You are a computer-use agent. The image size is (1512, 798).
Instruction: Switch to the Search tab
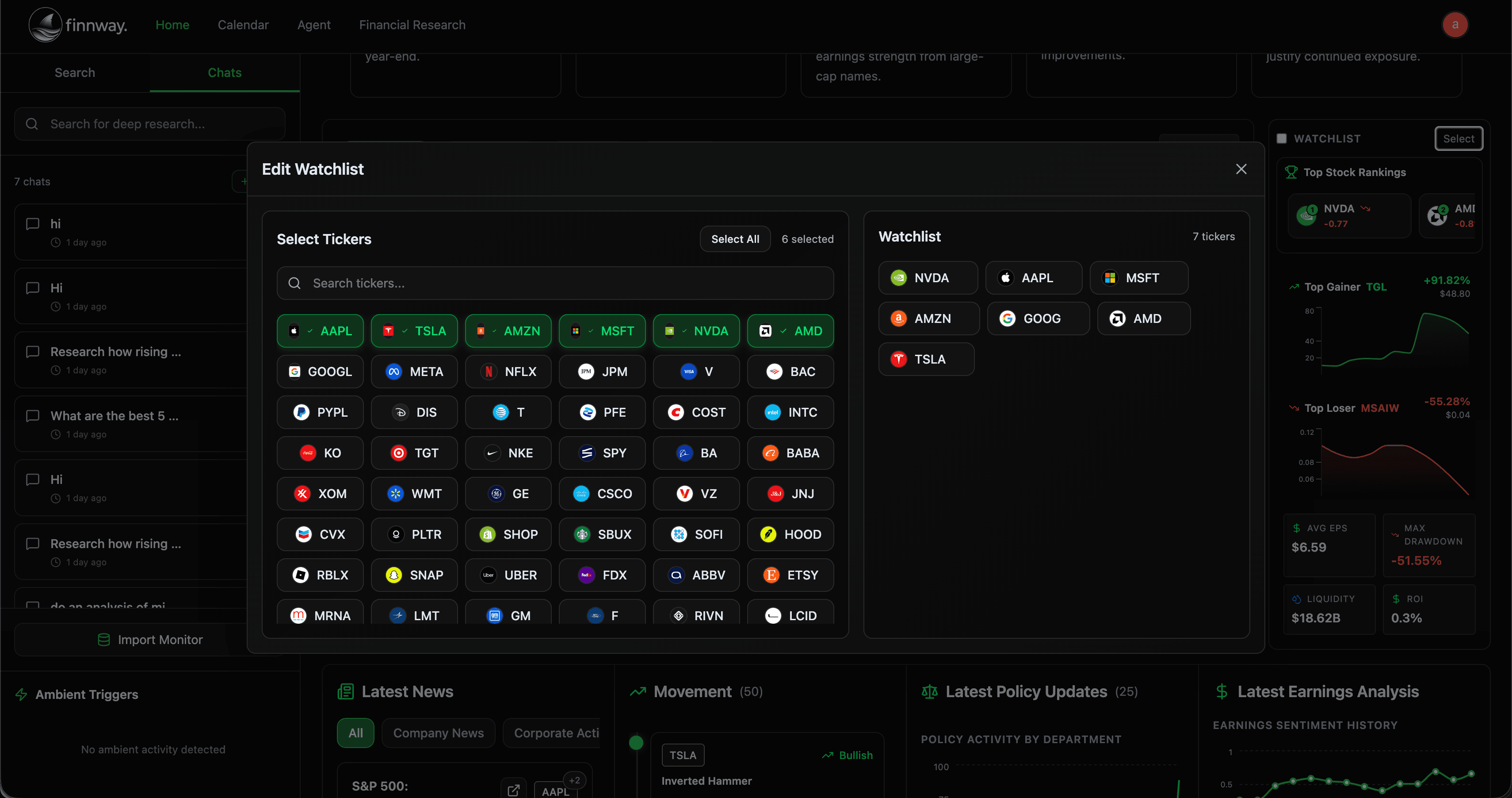point(75,73)
